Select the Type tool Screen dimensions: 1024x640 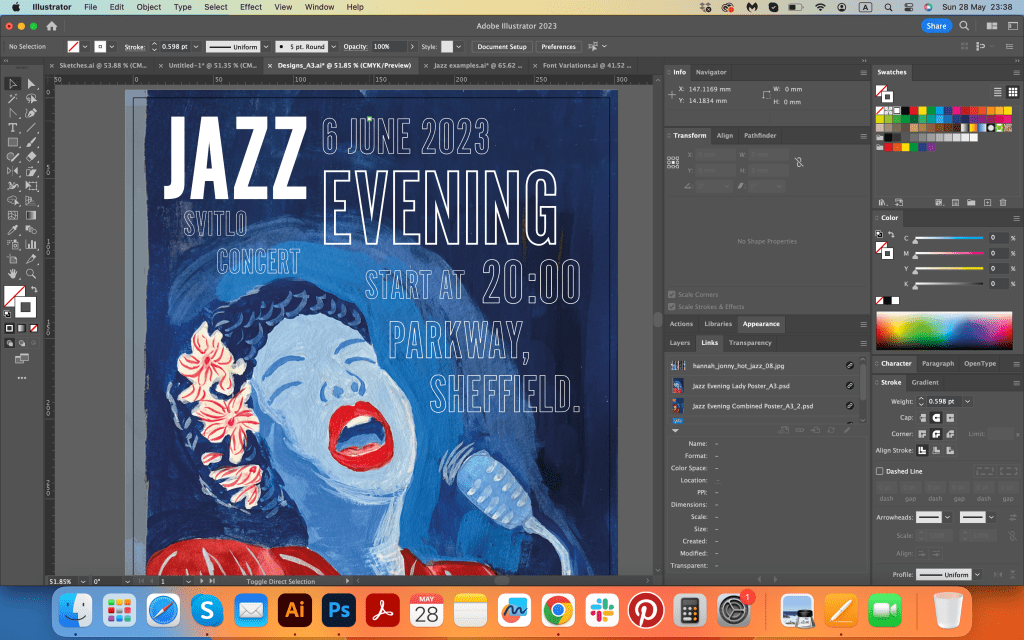[13, 128]
